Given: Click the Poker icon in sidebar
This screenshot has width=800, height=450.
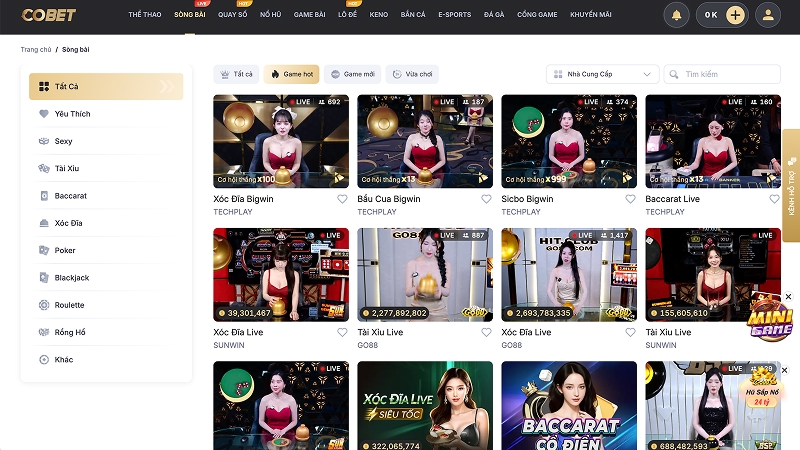Looking at the screenshot, I should (x=44, y=250).
